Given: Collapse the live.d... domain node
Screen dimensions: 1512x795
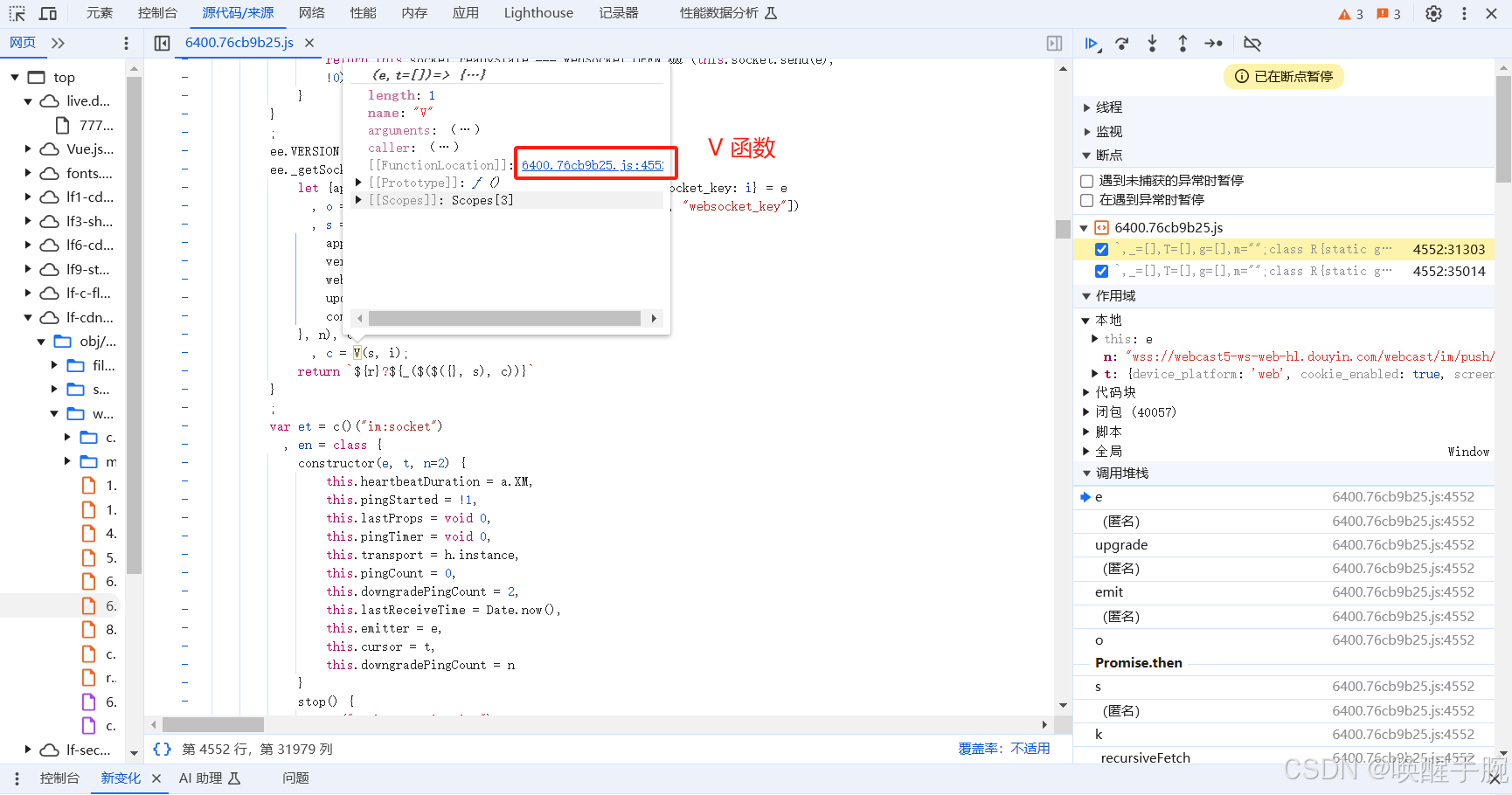Looking at the screenshot, I should click(x=28, y=101).
